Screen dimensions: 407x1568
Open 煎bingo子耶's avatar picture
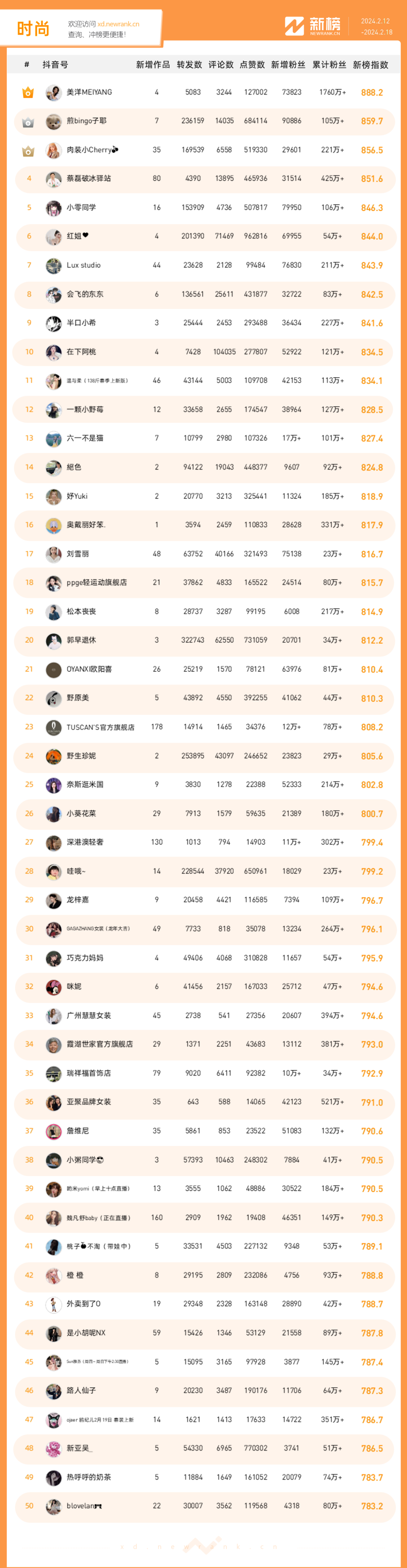coord(54,121)
